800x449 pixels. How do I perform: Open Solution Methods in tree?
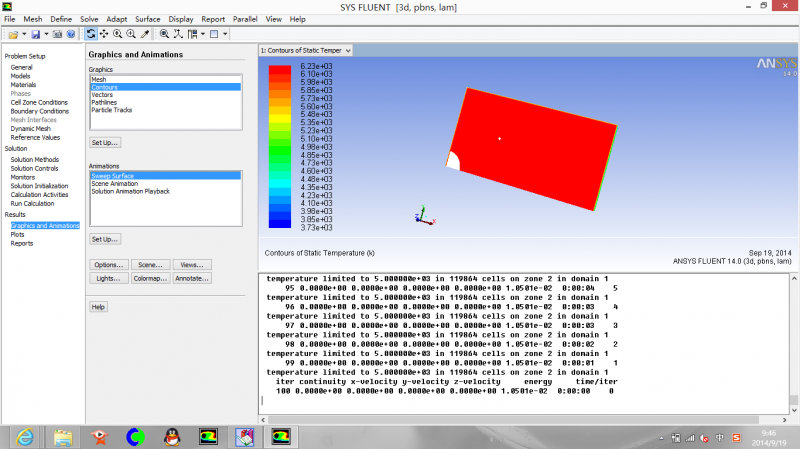pyautogui.click(x=35, y=160)
